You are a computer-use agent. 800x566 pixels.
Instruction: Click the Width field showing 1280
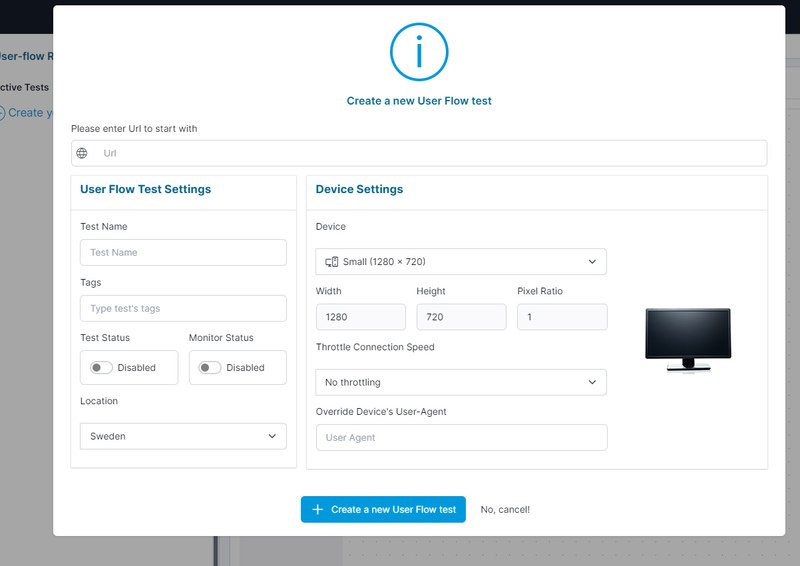coord(360,317)
